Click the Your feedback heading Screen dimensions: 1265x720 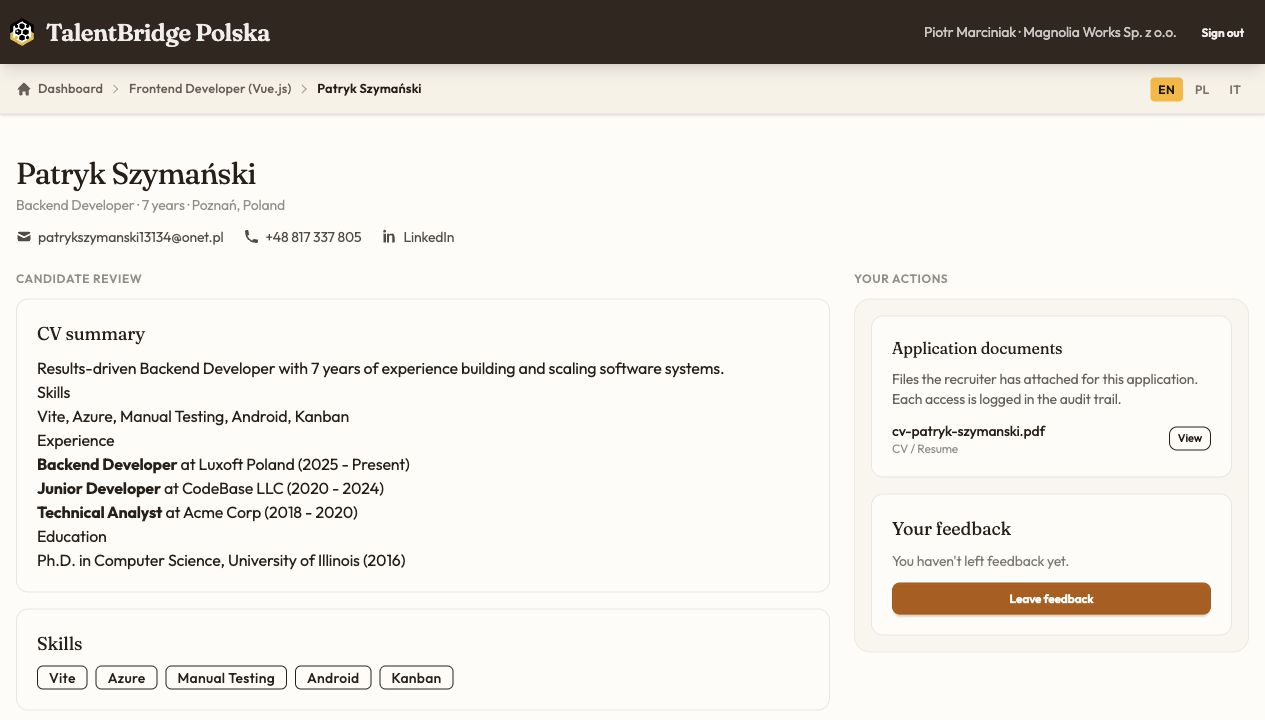(951, 528)
